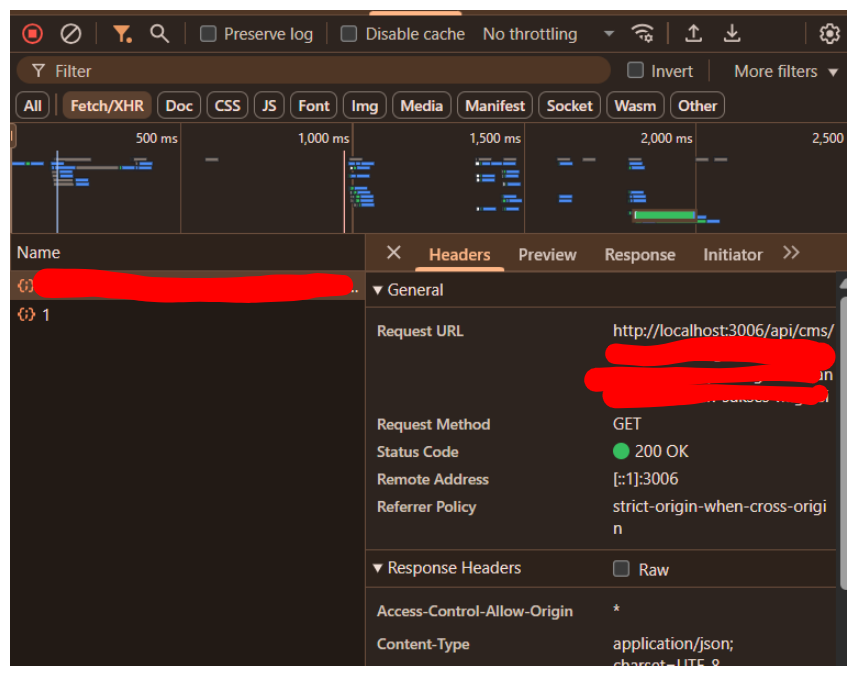Enable Raw response headers checkbox

coord(621,569)
